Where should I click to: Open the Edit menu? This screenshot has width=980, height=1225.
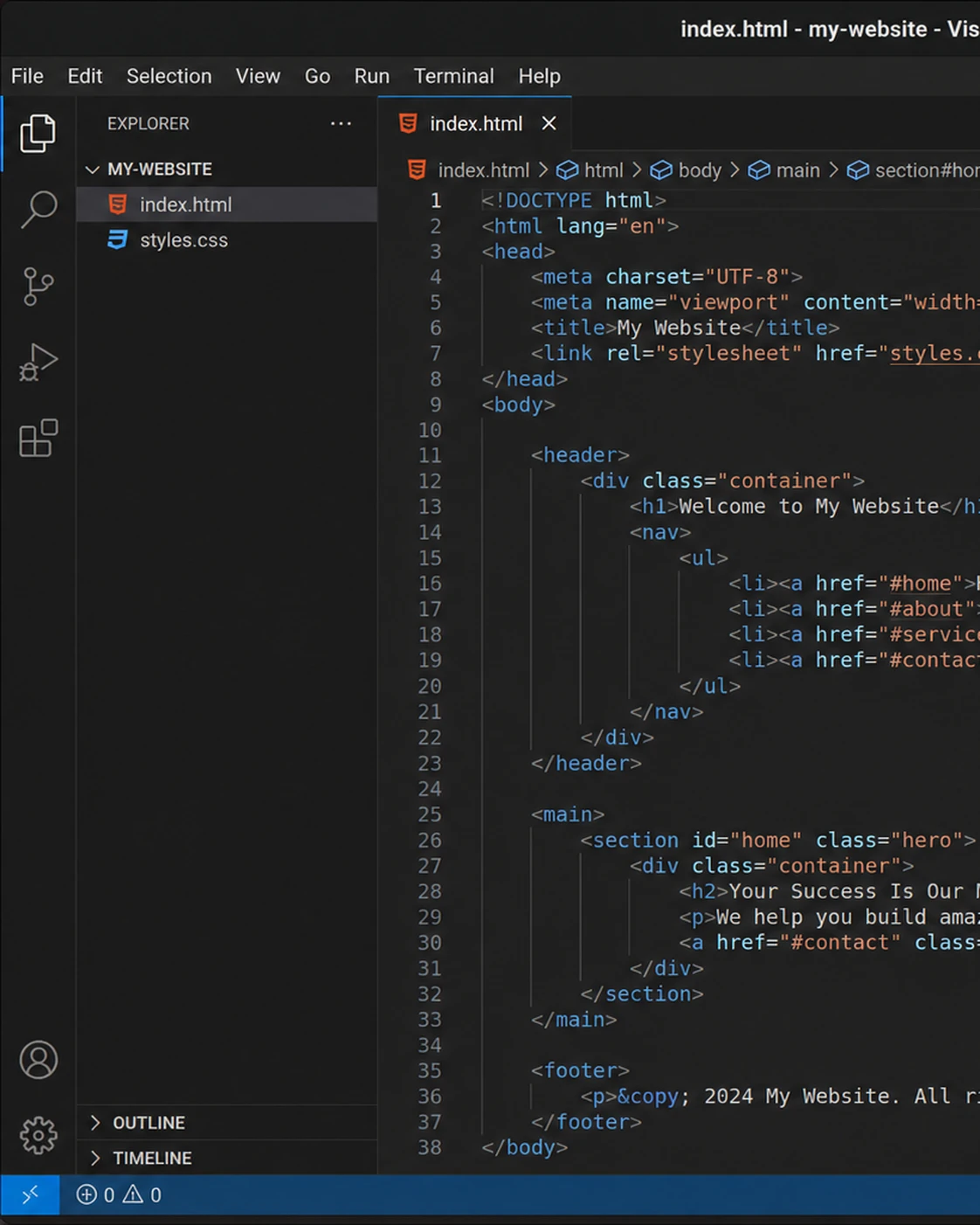[x=85, y=76]
